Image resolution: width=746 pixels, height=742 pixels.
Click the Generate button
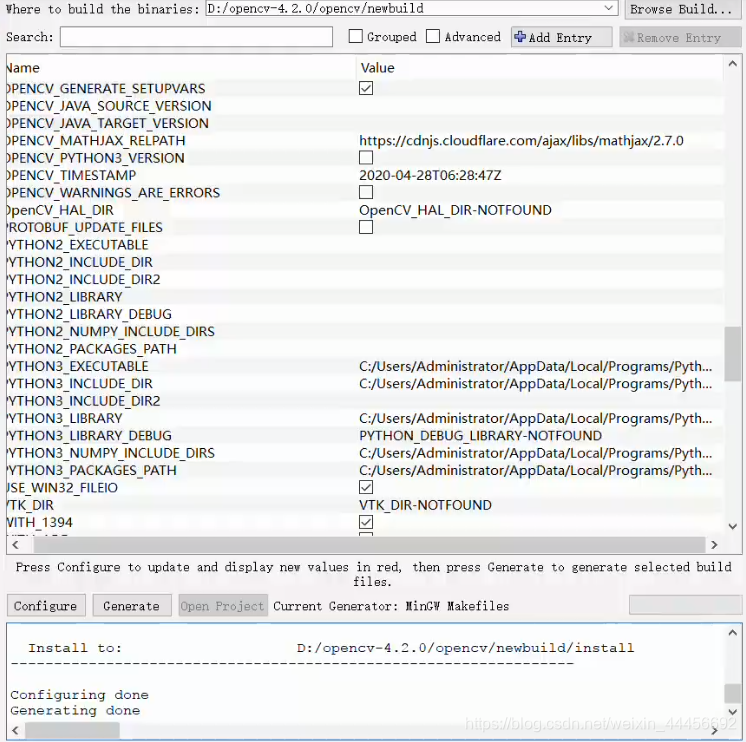[x=132, y=605]
